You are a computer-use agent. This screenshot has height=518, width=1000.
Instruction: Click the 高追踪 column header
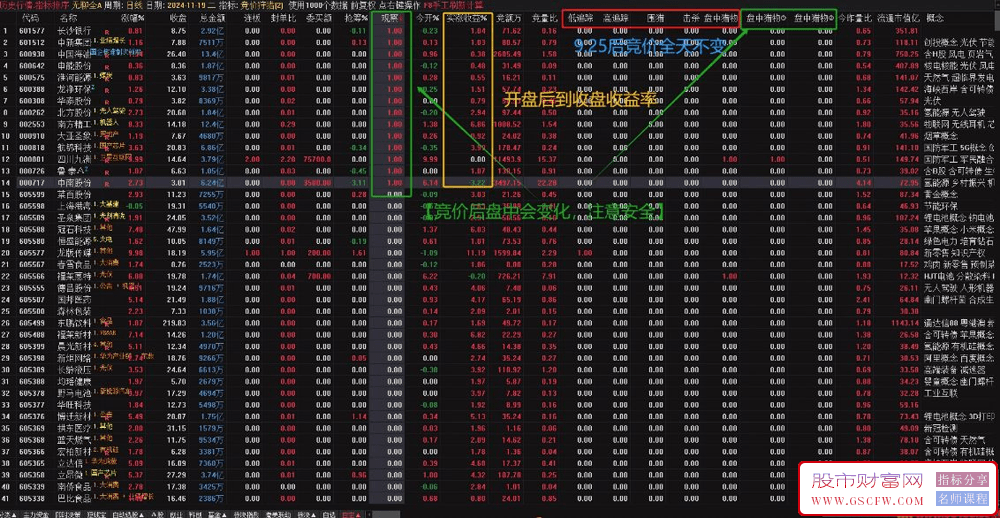click(616, 18)
